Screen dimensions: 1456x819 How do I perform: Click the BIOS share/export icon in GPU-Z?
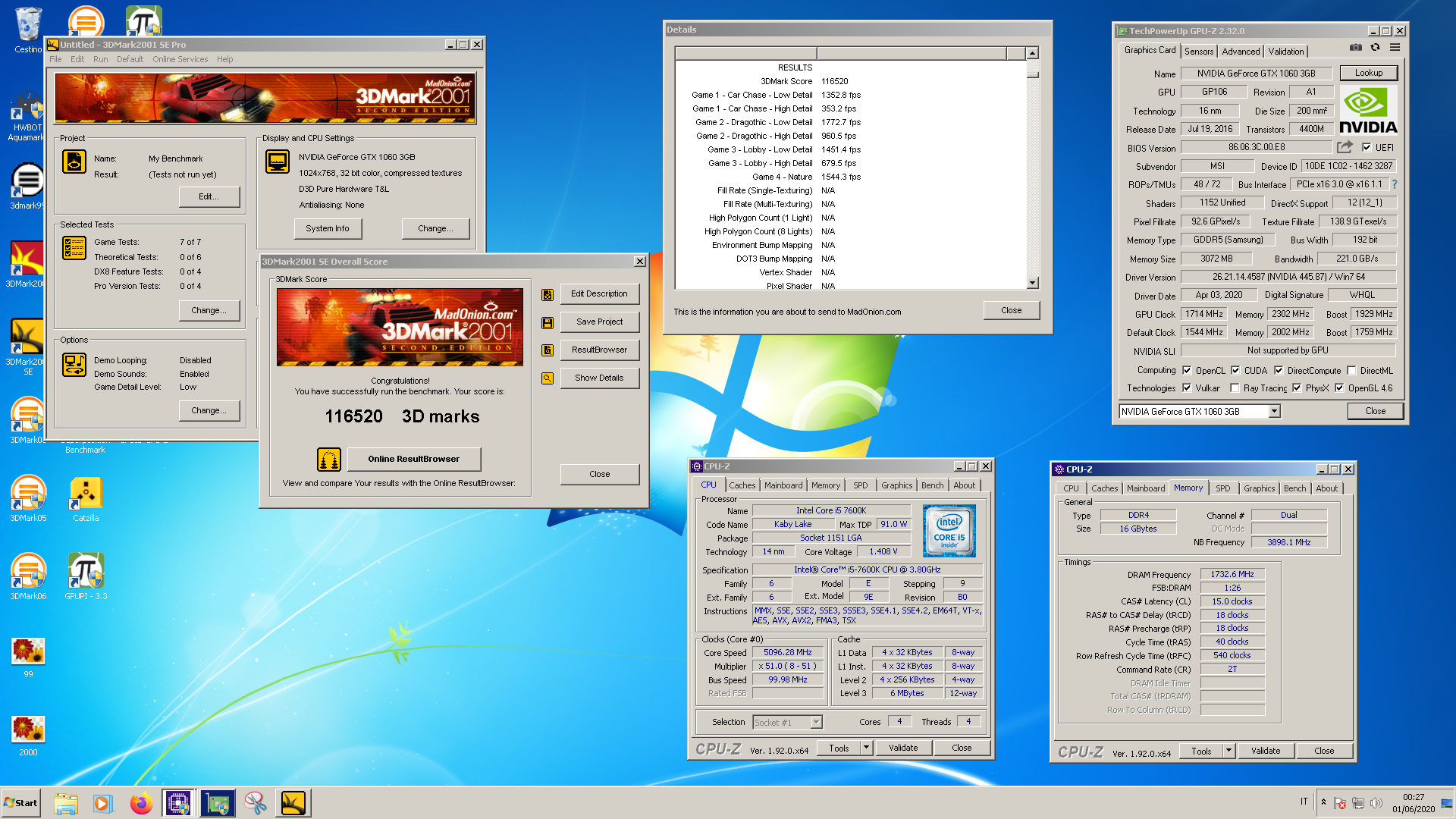click(1345, 147)
